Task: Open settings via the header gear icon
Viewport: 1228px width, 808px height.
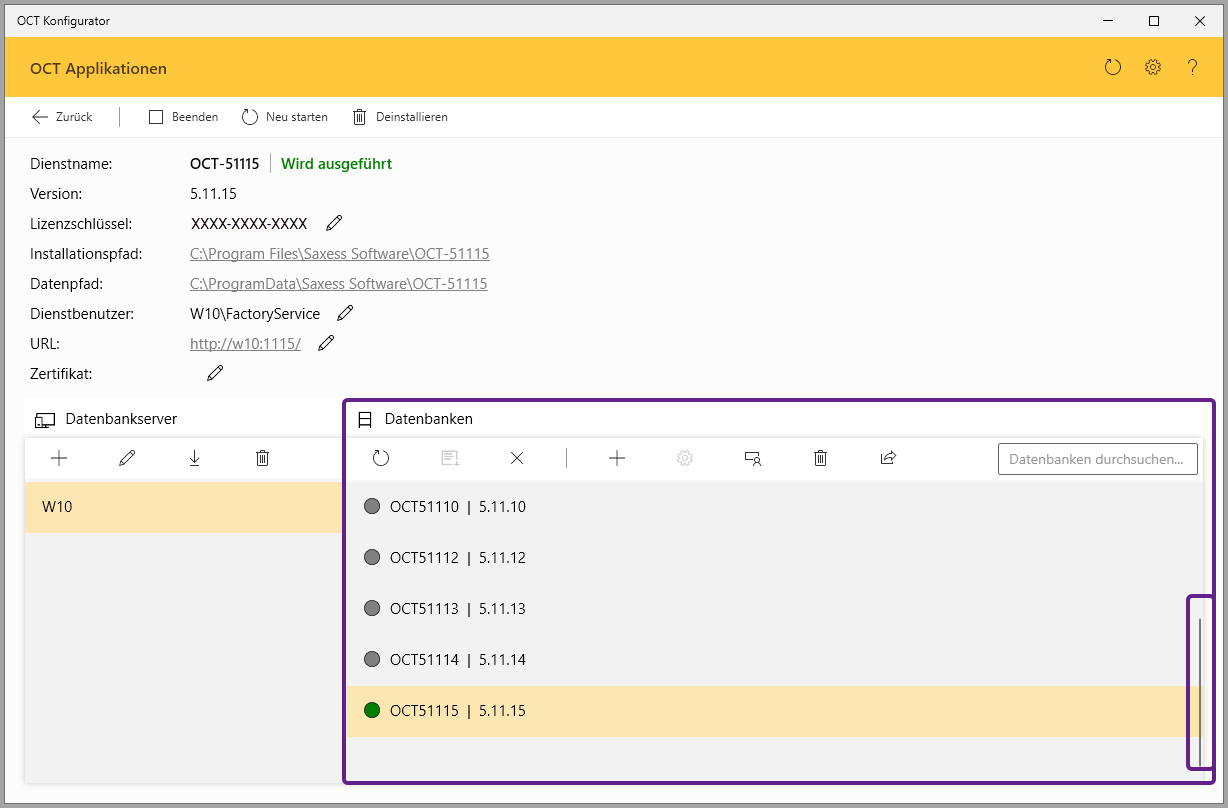Action: coord(1153,68)
